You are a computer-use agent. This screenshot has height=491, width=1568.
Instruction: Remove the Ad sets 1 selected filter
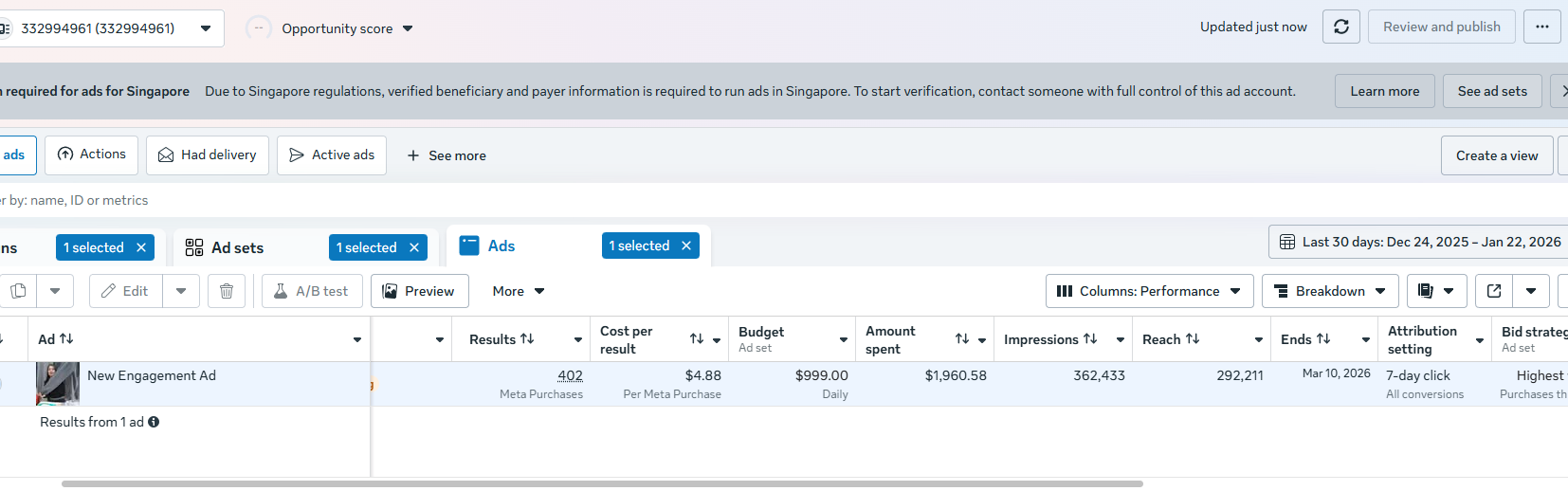click(414, 247)
